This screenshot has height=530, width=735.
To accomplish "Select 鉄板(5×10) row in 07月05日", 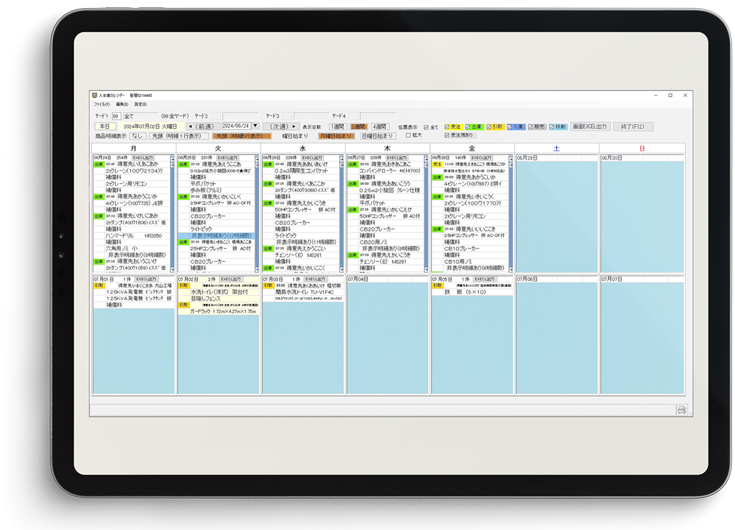I will (472, 292).
